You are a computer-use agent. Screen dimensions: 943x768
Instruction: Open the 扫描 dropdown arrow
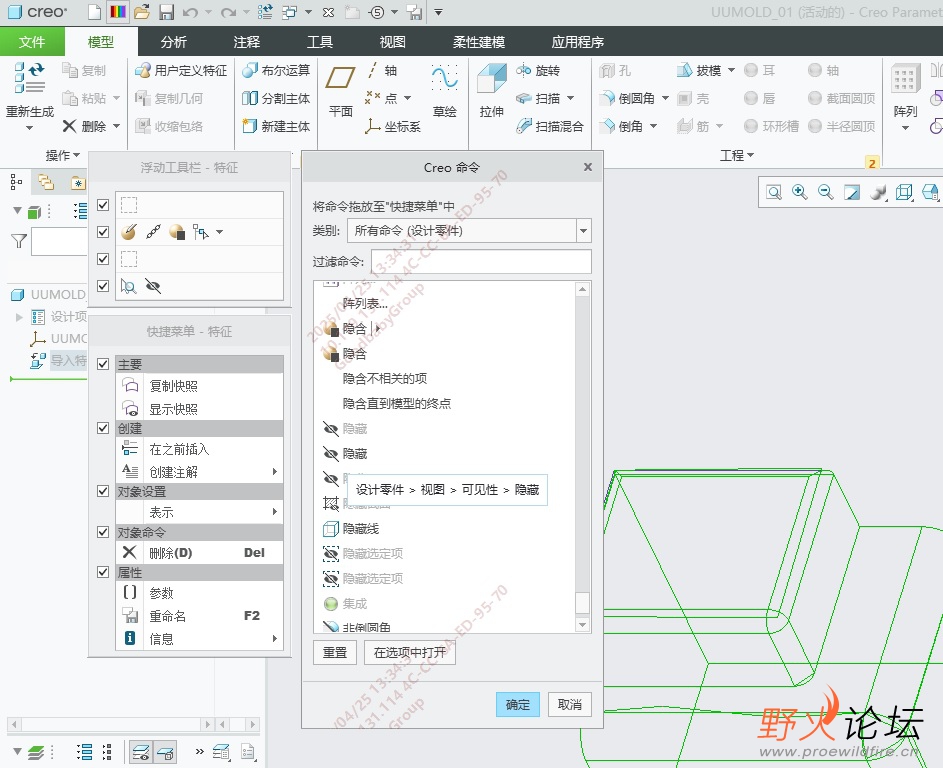570,98
